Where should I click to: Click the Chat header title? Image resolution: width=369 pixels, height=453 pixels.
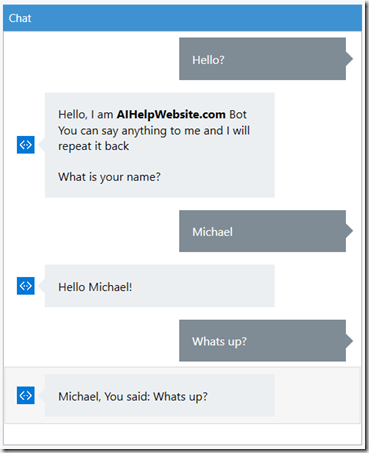click(x=20, y=18)
